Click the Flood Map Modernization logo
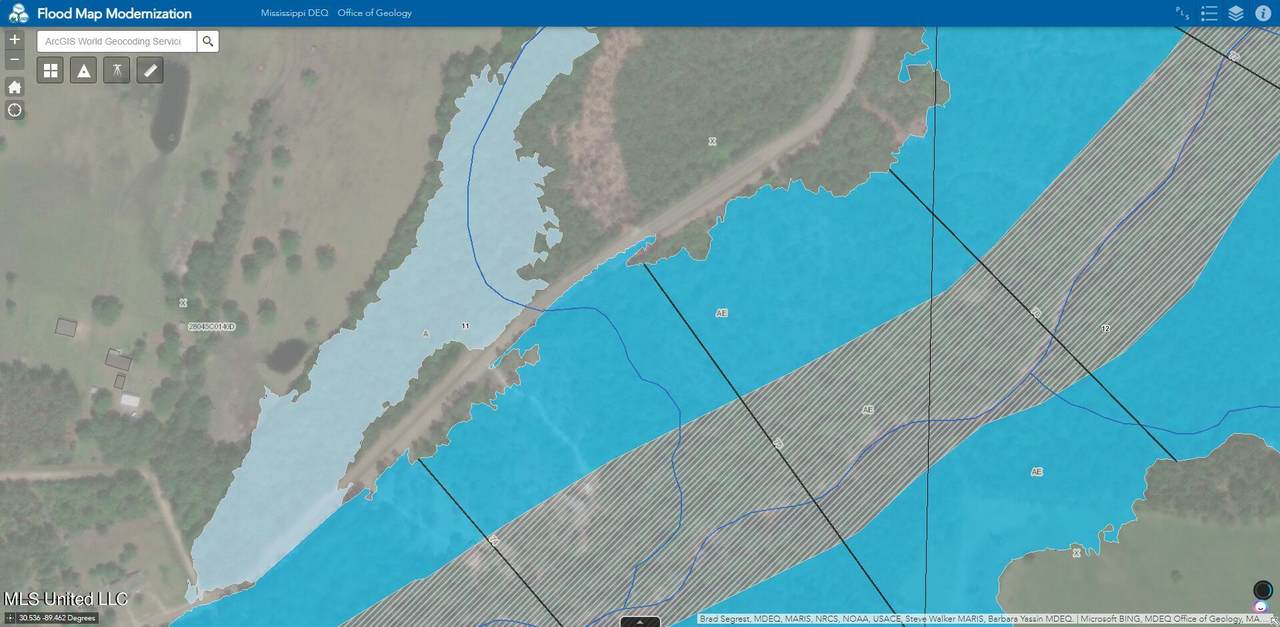This screenshot has width=1280, height=627. [x=18, y=13]
